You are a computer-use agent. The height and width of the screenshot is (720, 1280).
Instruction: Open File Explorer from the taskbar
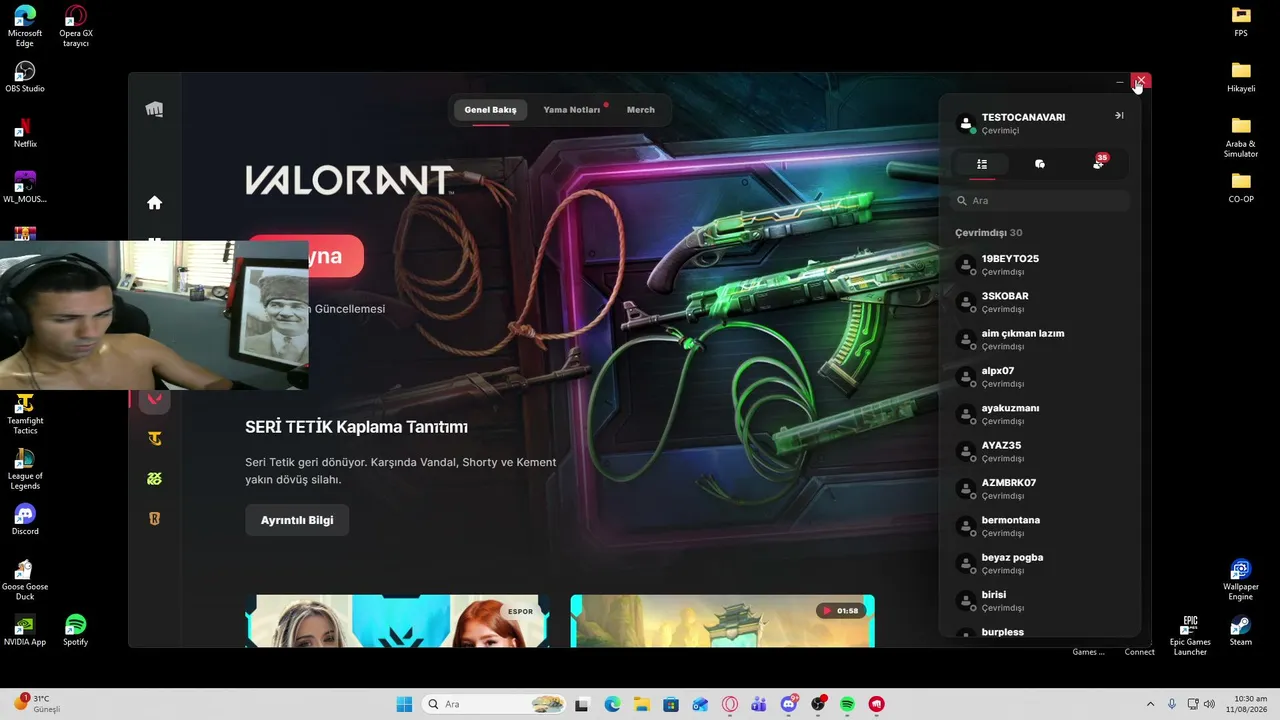point(641,704)
